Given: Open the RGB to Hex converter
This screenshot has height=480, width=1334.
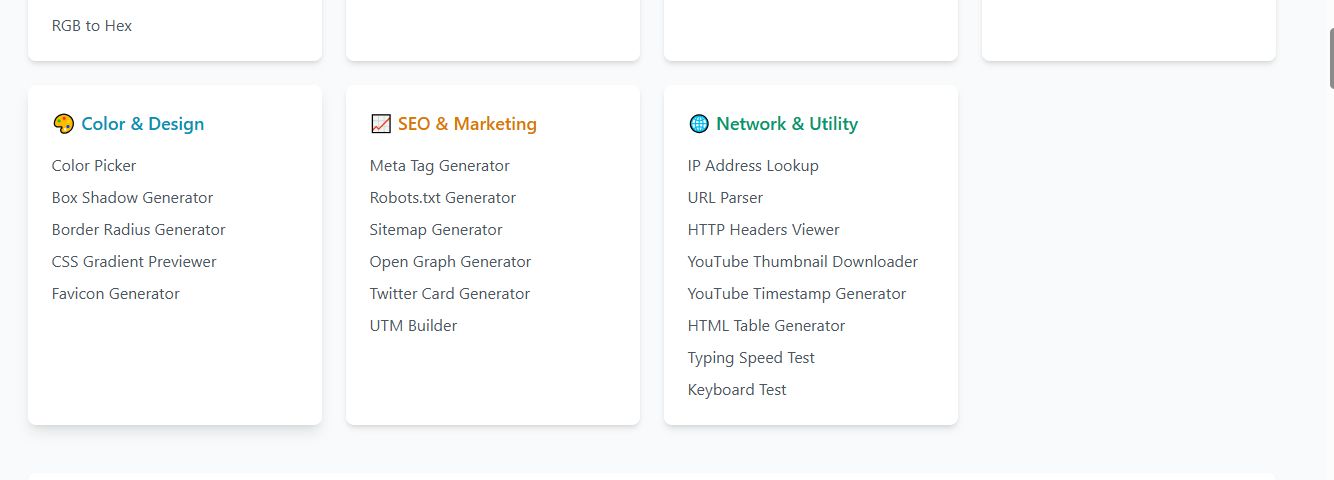Looking at the screenshot, I should pyautogui.click(x=92, y=26).
